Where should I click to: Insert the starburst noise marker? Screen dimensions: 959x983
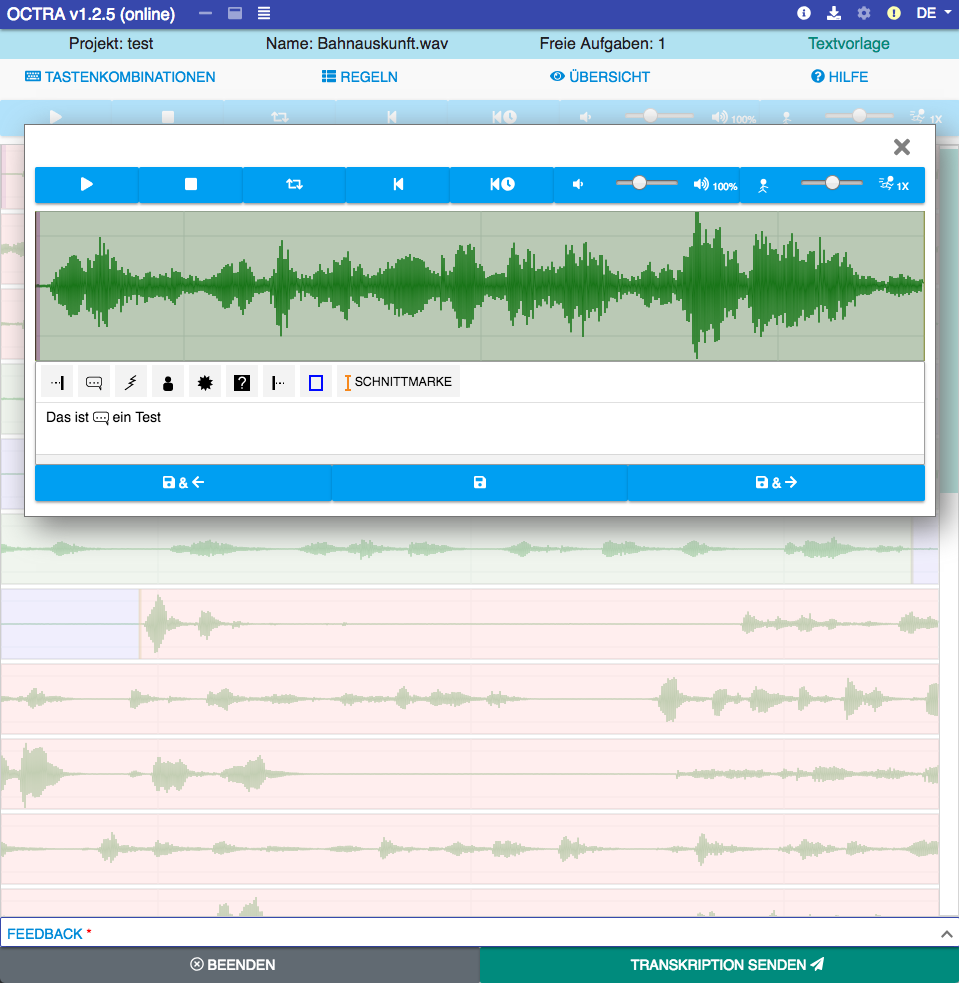(x=205, y=382)
